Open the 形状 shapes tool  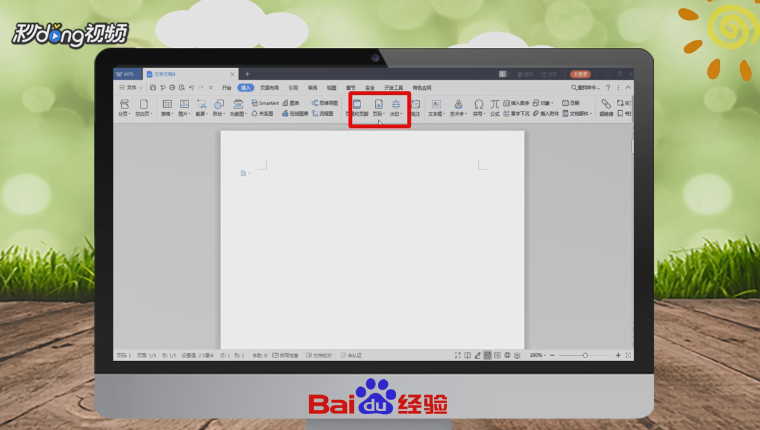coord(219,108)
